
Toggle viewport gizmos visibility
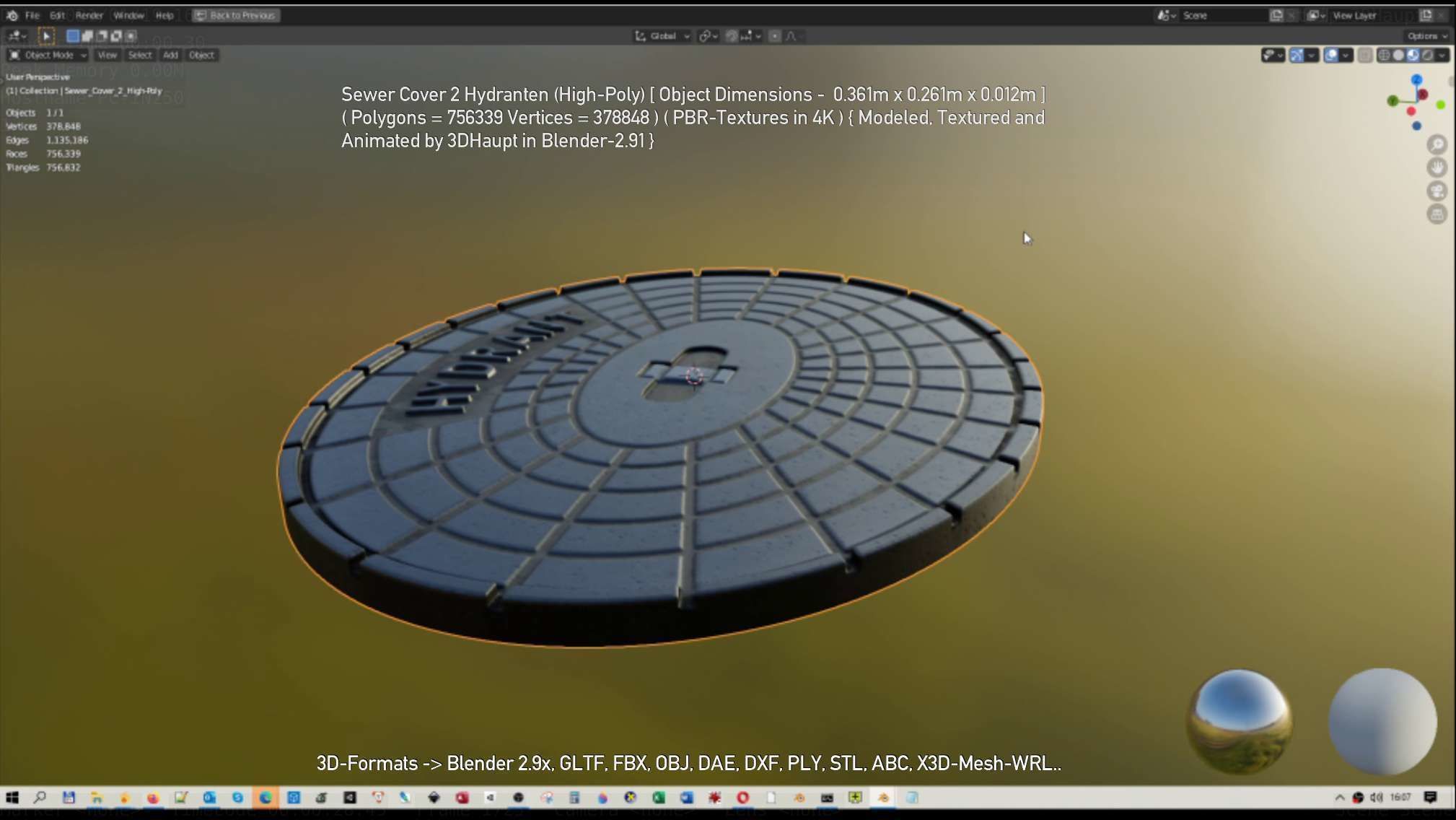[x=1297, y=56]
